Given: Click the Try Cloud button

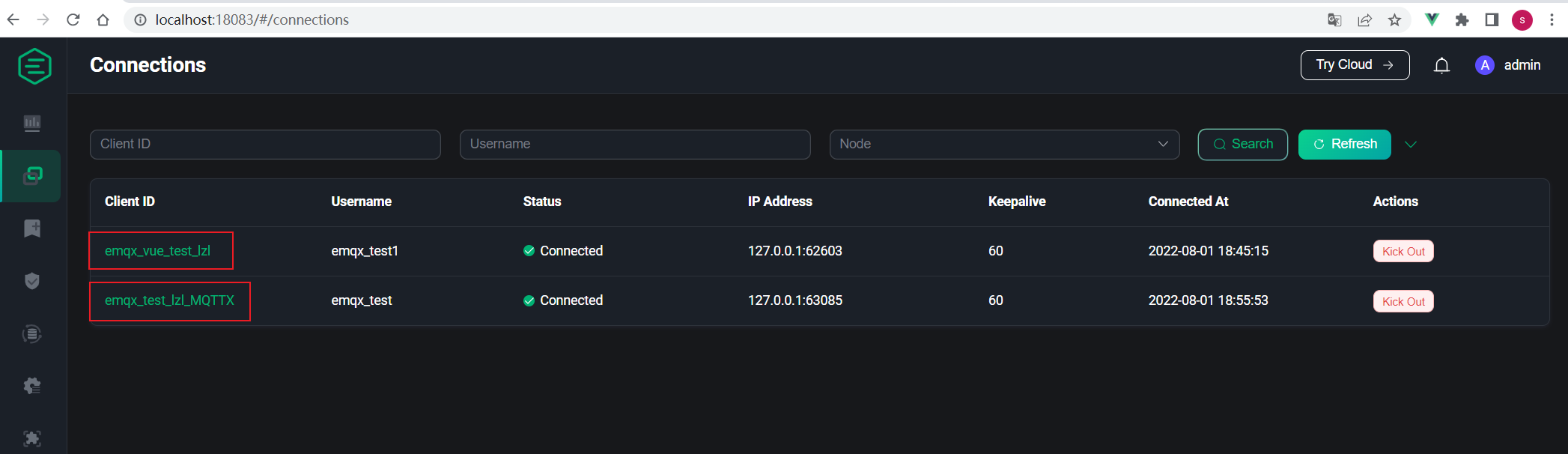Looking at the screenshot, I should click(1355, 65).
